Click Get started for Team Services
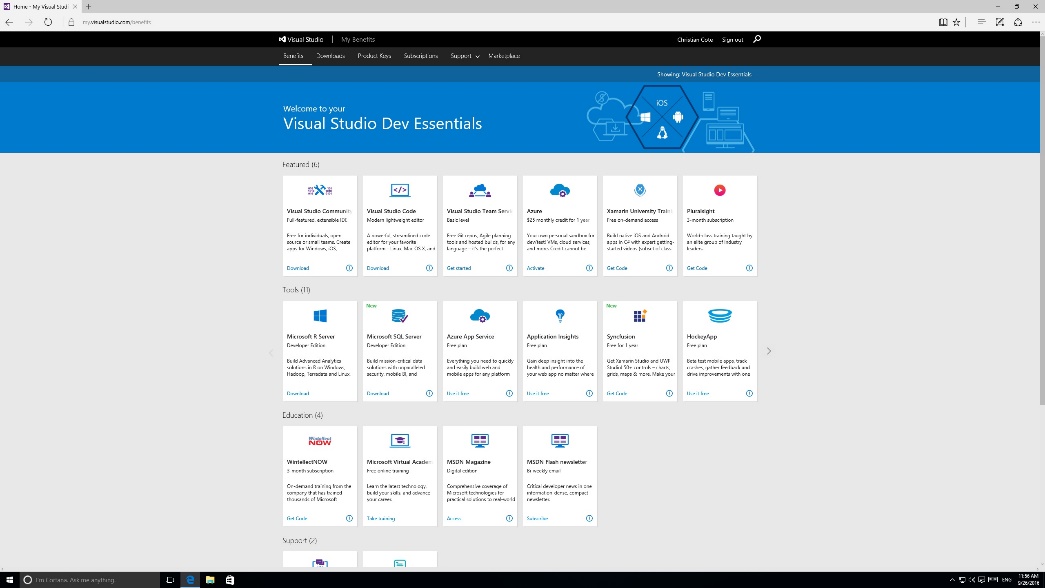This screenshot has height=588, width=1045. [459, 268]
